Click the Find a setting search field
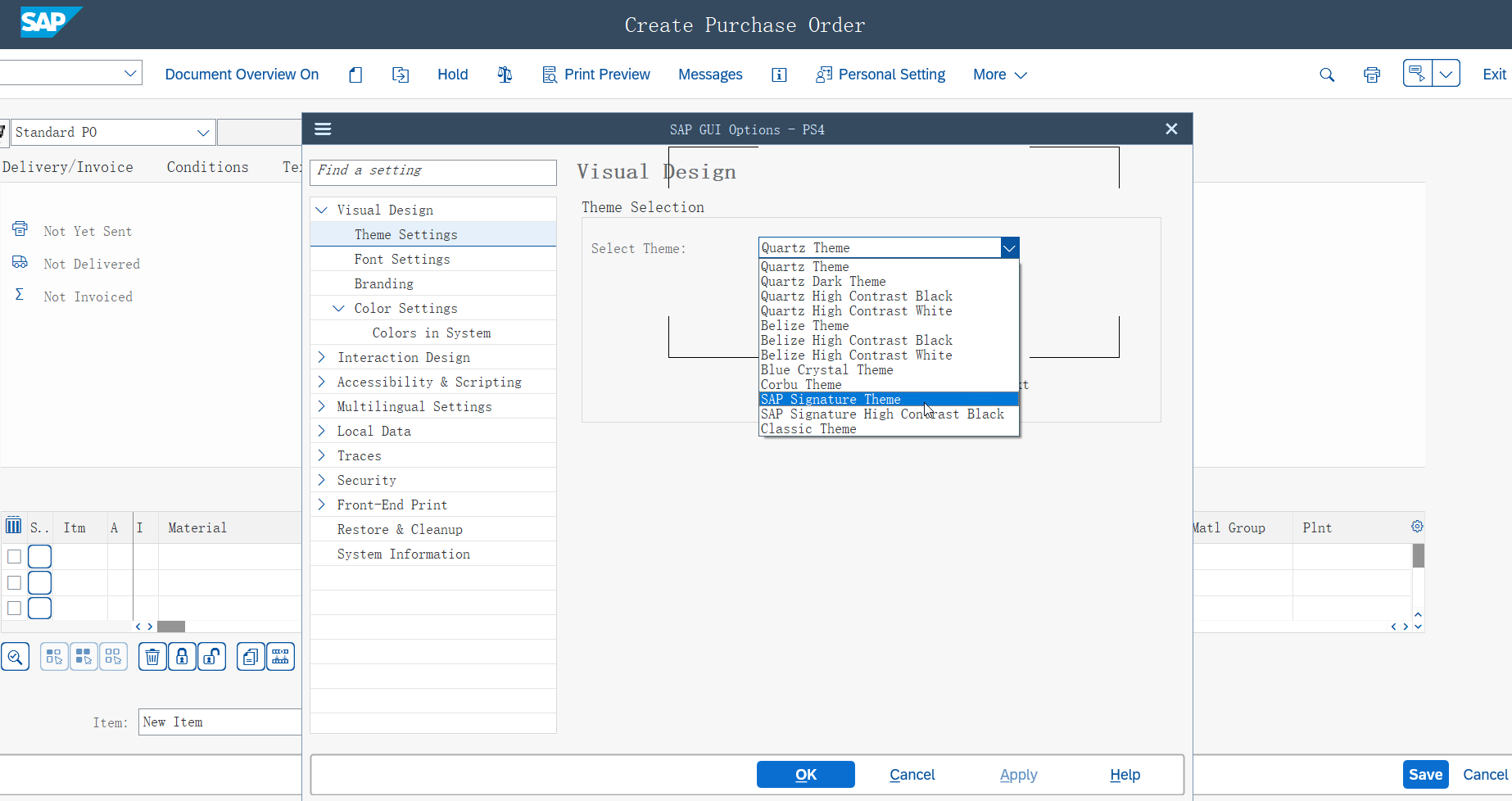Image resolution: width=1512 pixels, height=801 pixels. click(433, 170)
